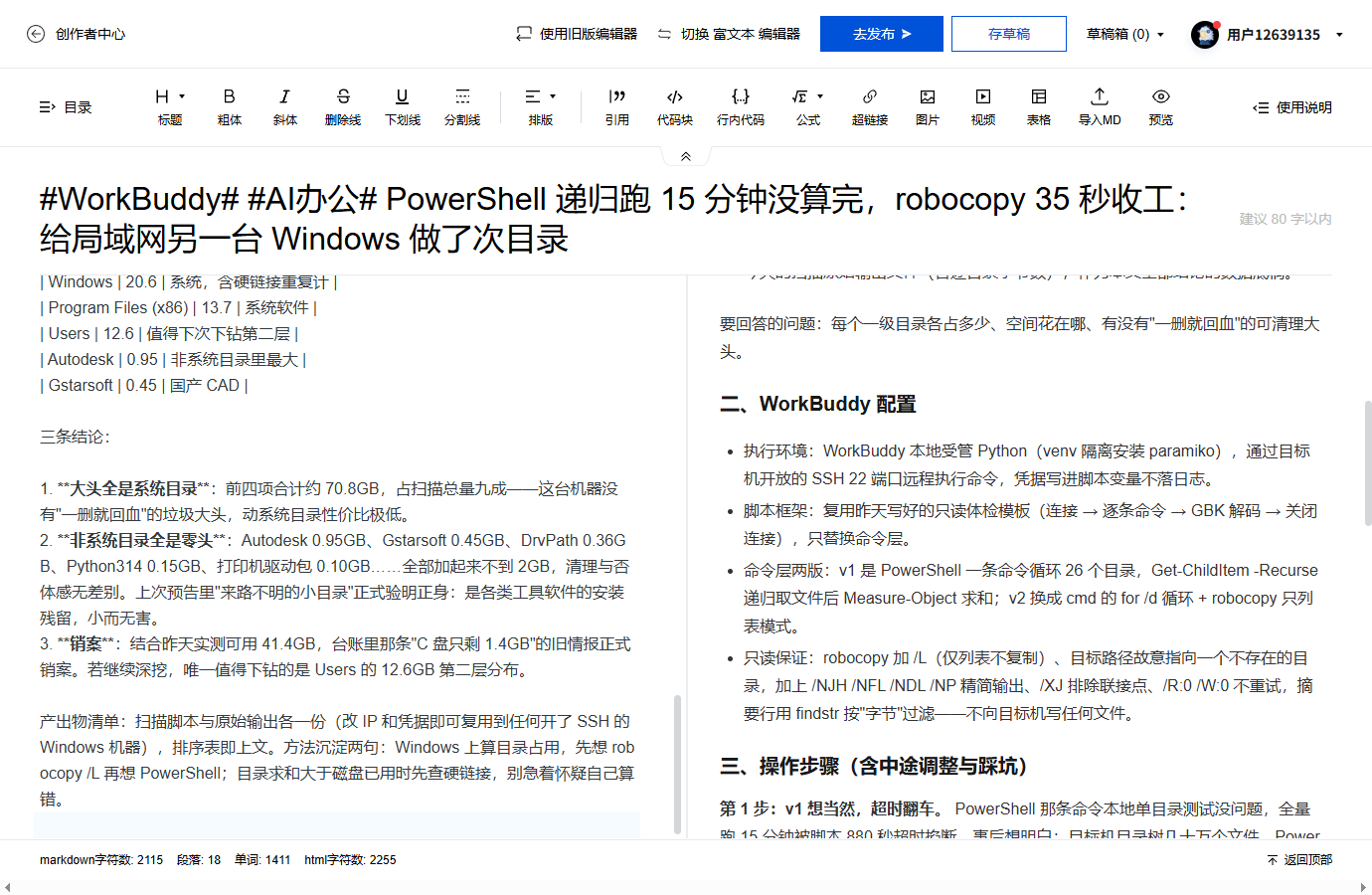Click the | Gstarsoft | 0.45 | table row
The image size is (1372, 895).
click(x=144, y=385)
